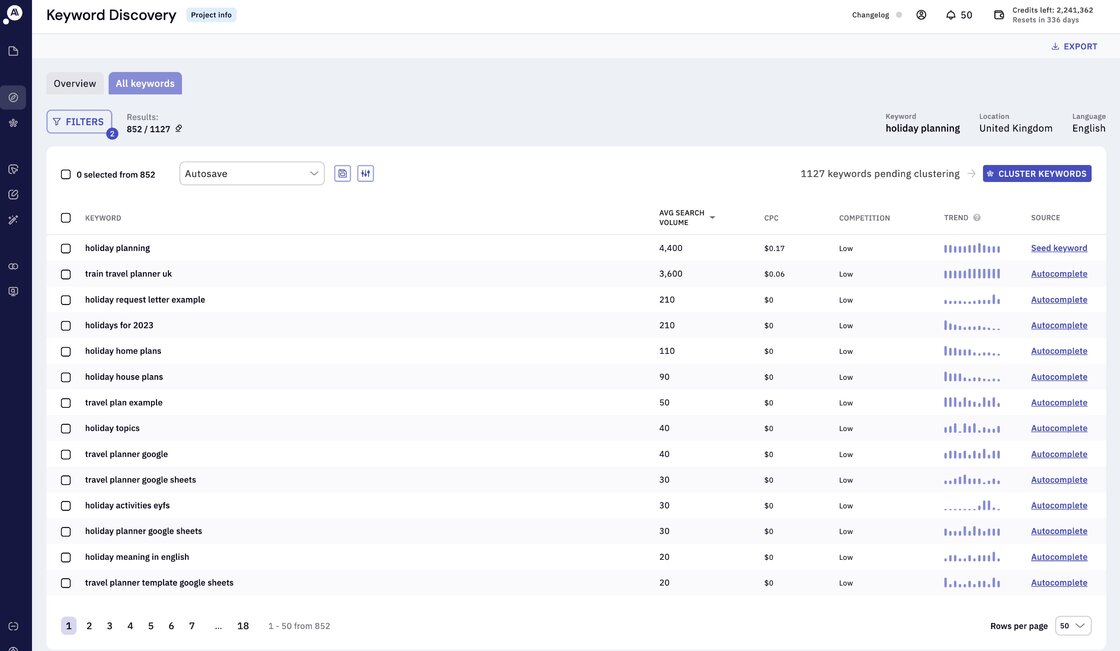
Task: Click the COMPETITION column header
Action: 864,218
